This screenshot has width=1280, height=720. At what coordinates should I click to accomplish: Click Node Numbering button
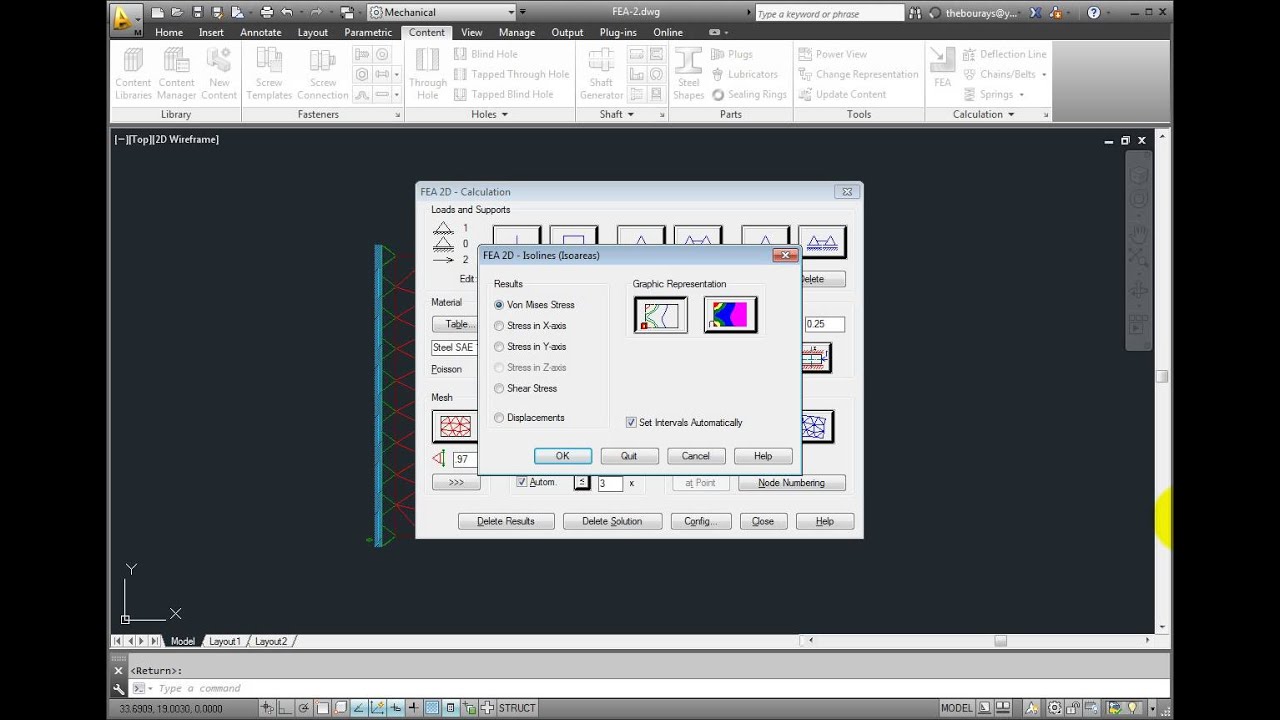tap(791, 483)
